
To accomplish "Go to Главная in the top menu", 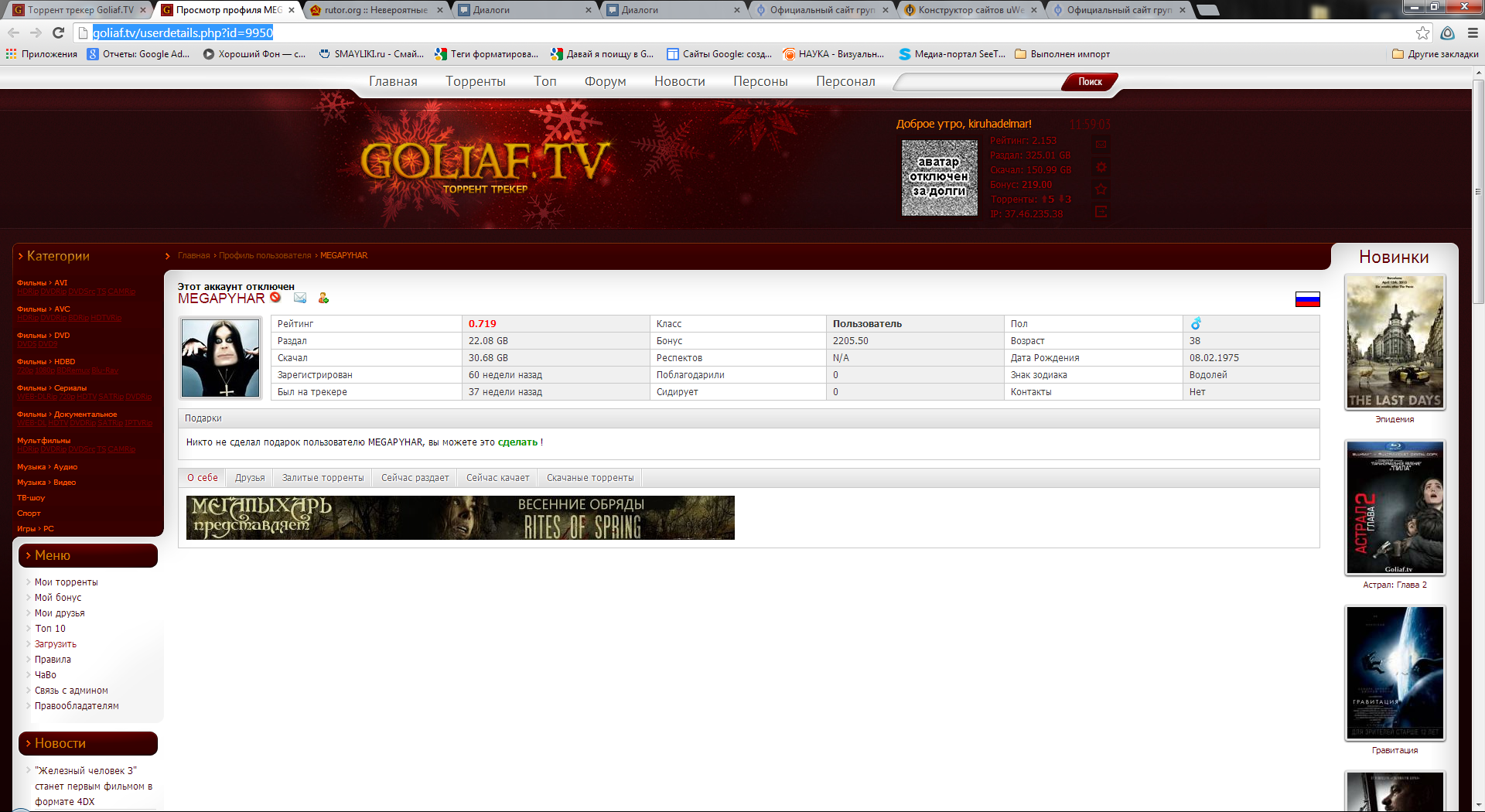I will pyautogui.click(x=393, y=81).
